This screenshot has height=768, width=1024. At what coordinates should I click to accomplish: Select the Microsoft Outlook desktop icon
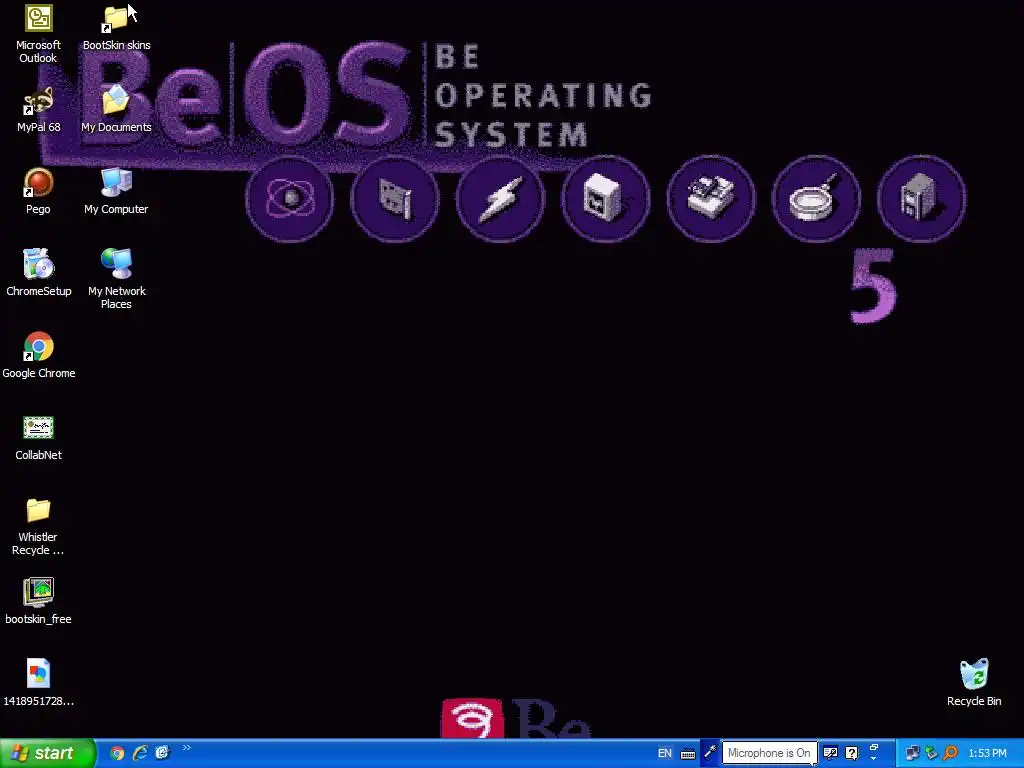39,34
